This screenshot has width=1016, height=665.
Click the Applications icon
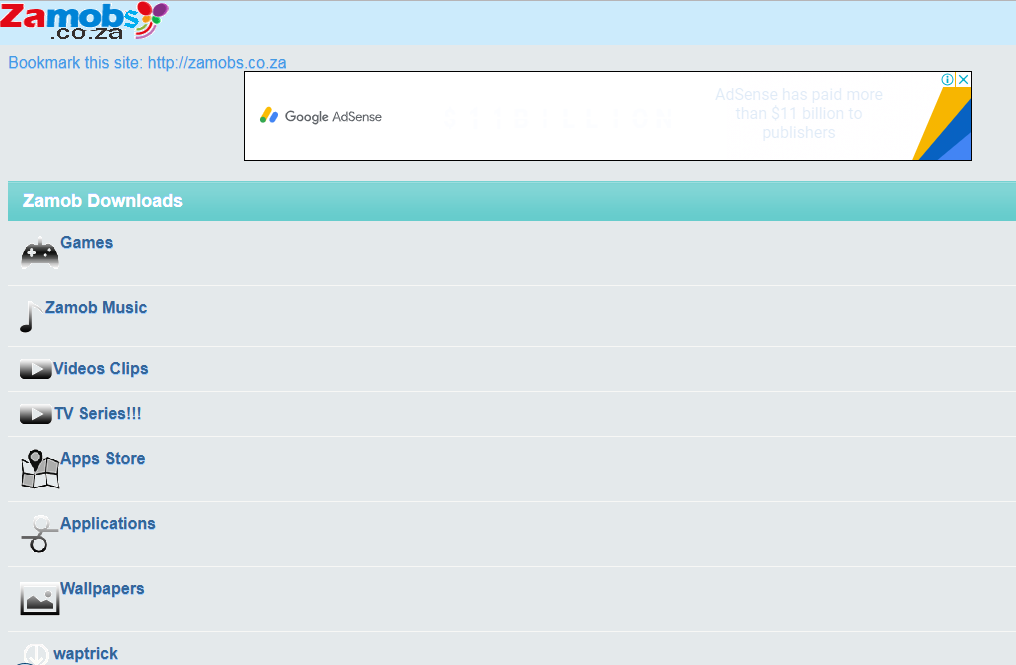(x=39, y=534)
